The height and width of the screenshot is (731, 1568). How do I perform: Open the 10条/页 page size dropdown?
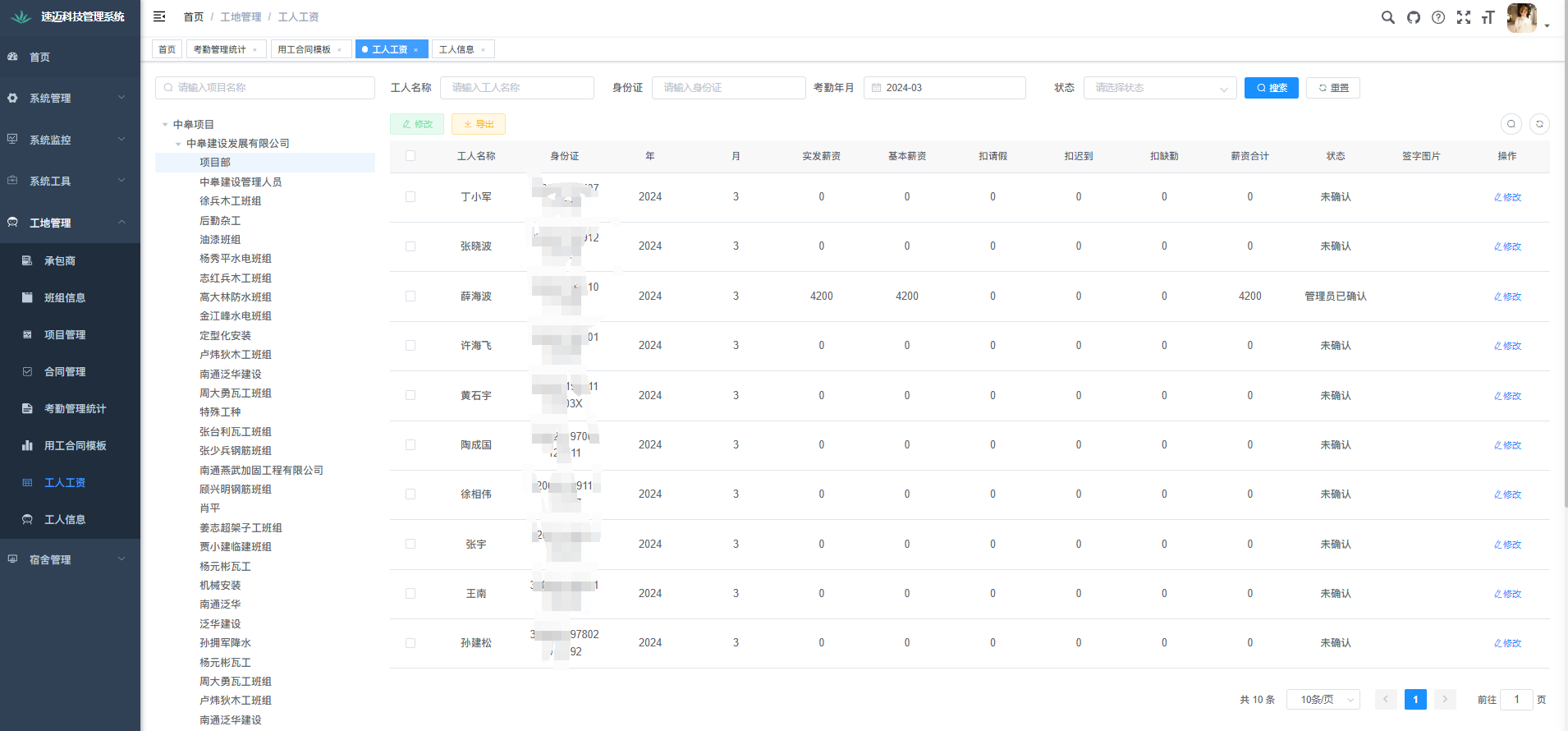1323,700
